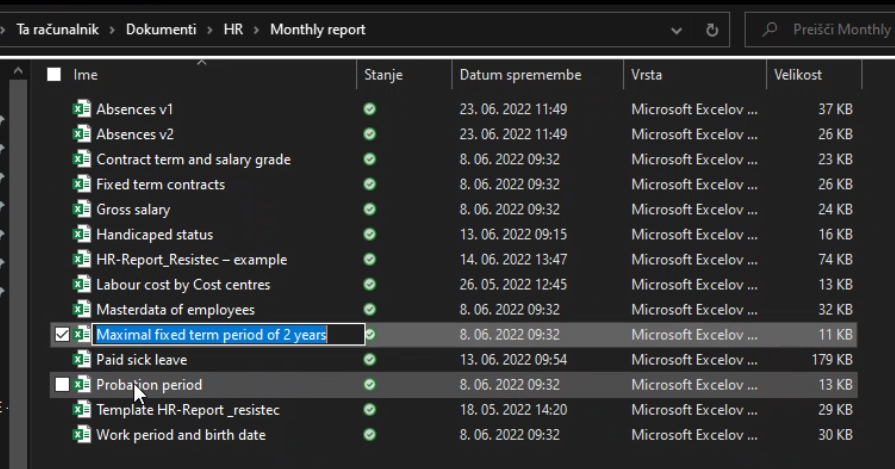This screenshot has width=895, height=469.
Task: Select file Masterdata of employees
Action: (x=175, y=310)
